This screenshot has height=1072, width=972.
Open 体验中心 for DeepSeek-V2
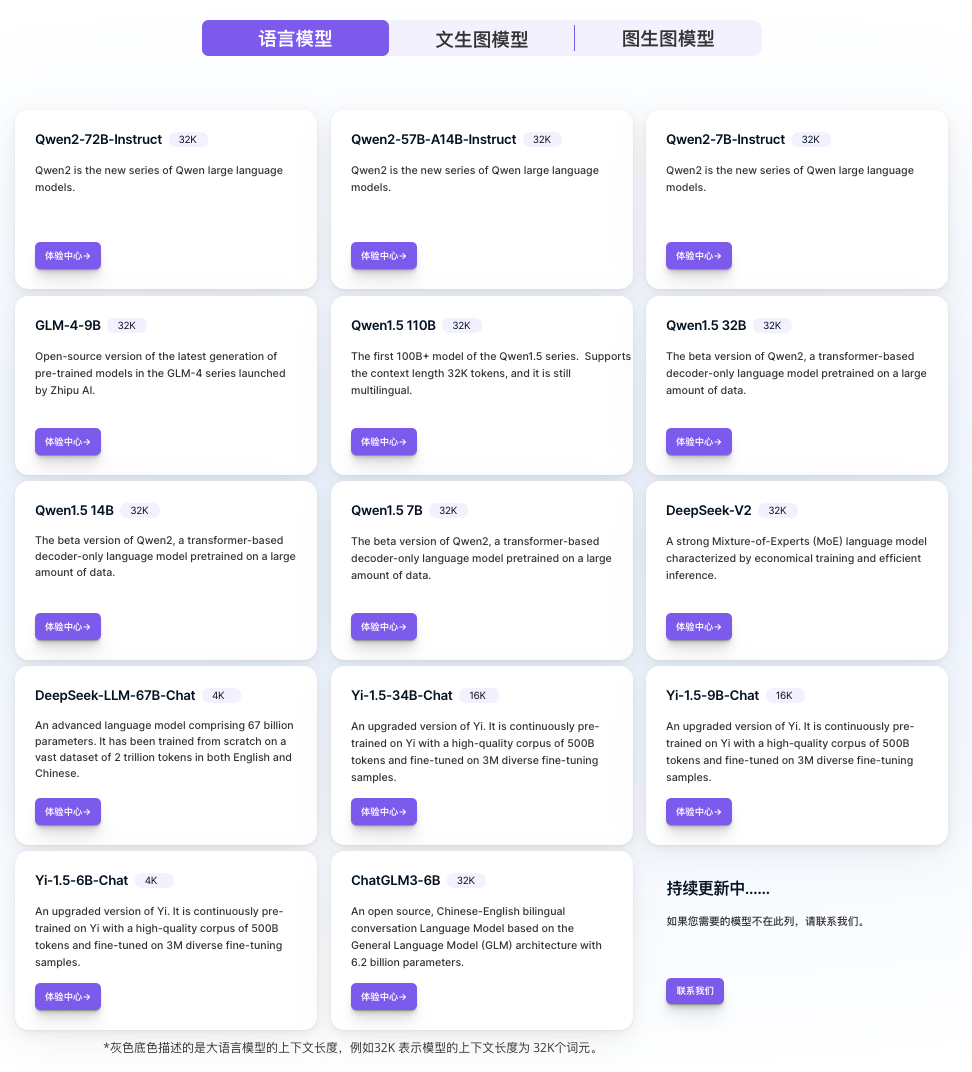coord(698,627)
